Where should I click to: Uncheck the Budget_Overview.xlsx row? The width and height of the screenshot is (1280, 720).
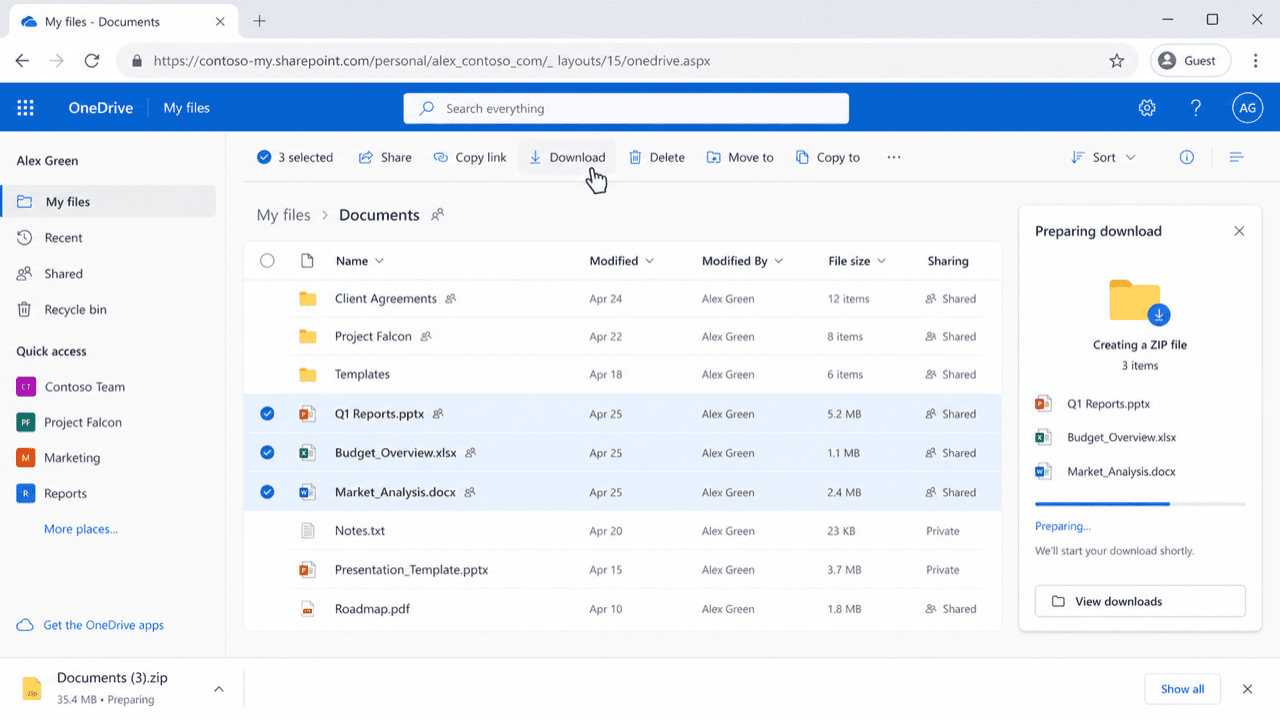267,452
